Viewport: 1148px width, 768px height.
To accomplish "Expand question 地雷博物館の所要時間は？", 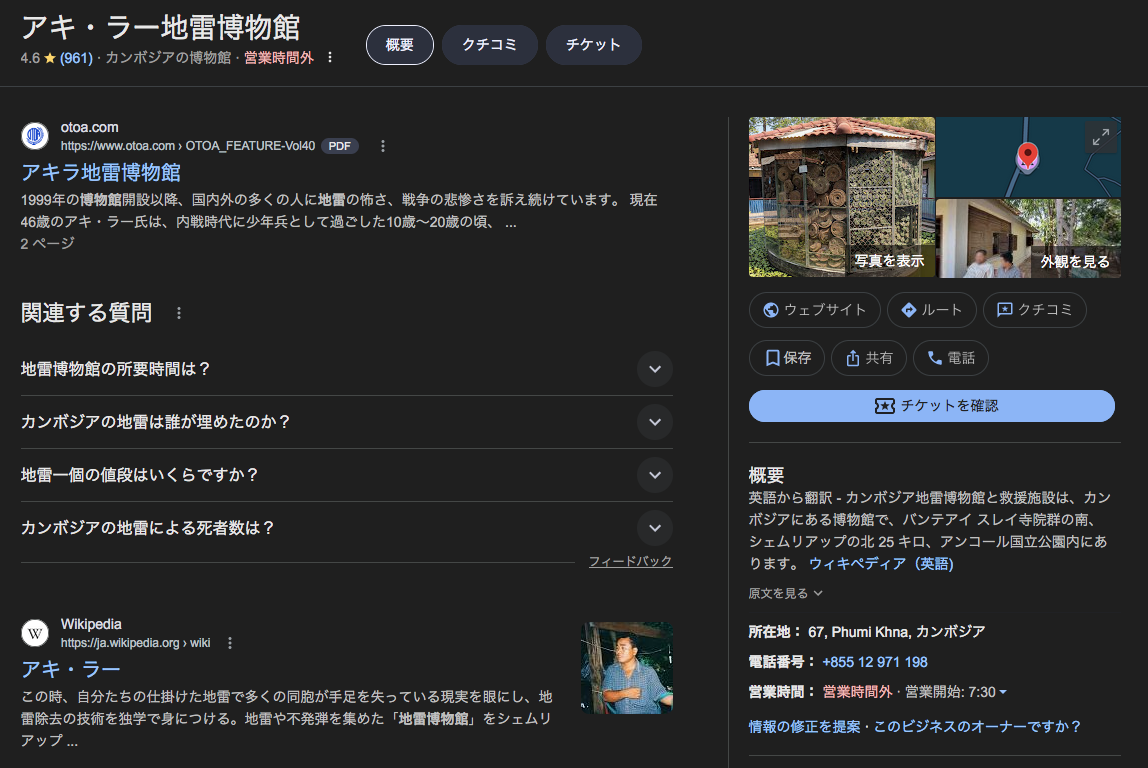I will click(654, 369).
